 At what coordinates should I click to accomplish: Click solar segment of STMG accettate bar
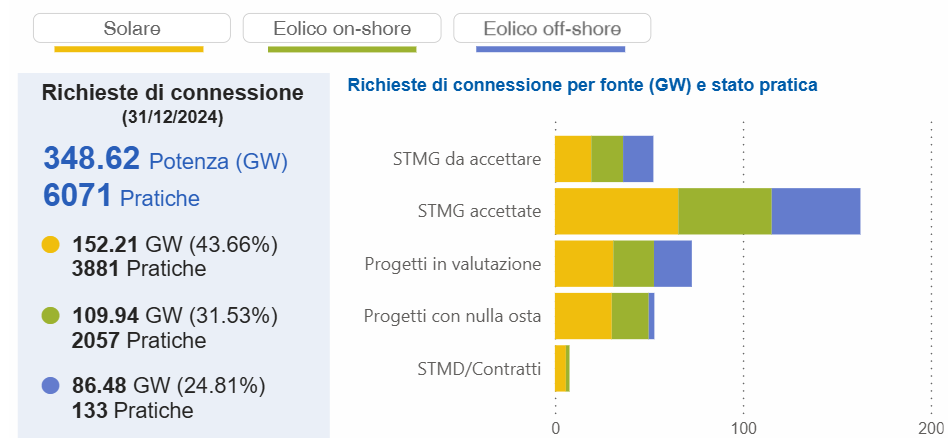pyautogui.click(x=617, y=211)
